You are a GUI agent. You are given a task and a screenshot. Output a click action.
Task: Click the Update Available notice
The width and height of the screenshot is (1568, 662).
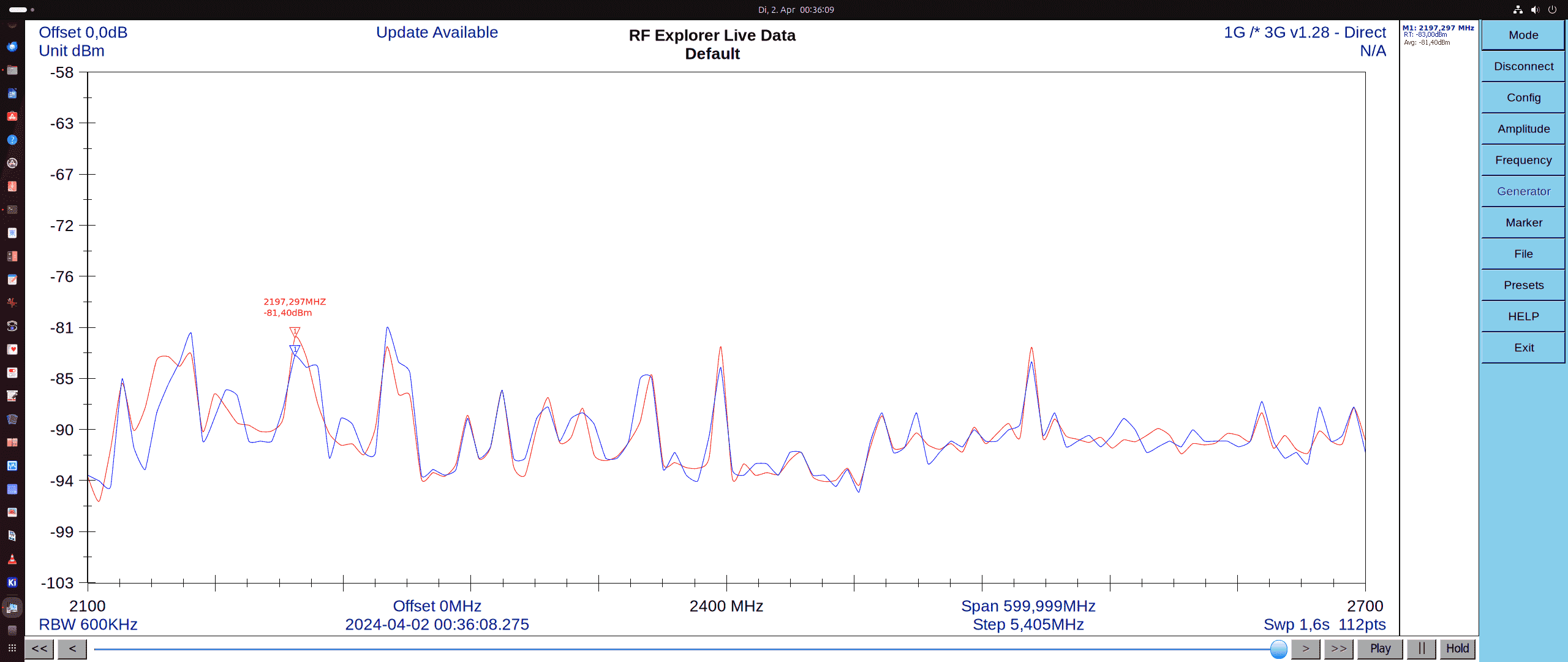[x=437, y=32]
